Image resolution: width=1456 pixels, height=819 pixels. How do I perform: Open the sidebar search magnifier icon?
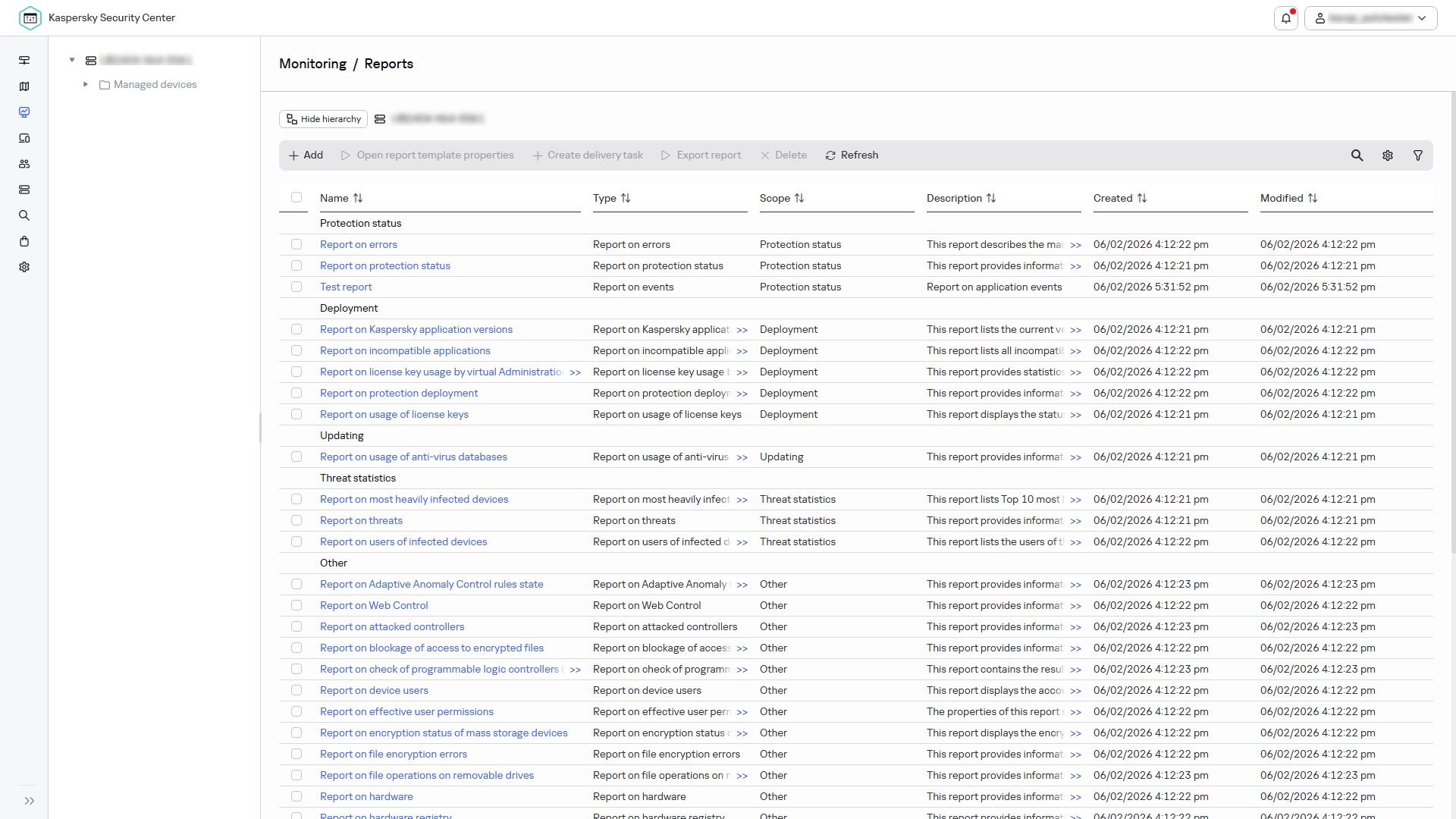24,215
